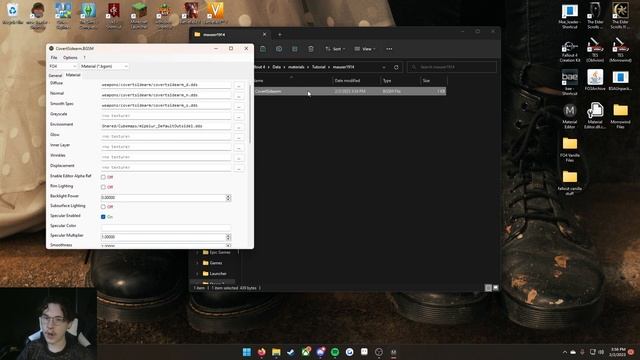Screen dimensions: 640x360
Task: Open the FO4 game version dropdown
Action: point(62,66)
